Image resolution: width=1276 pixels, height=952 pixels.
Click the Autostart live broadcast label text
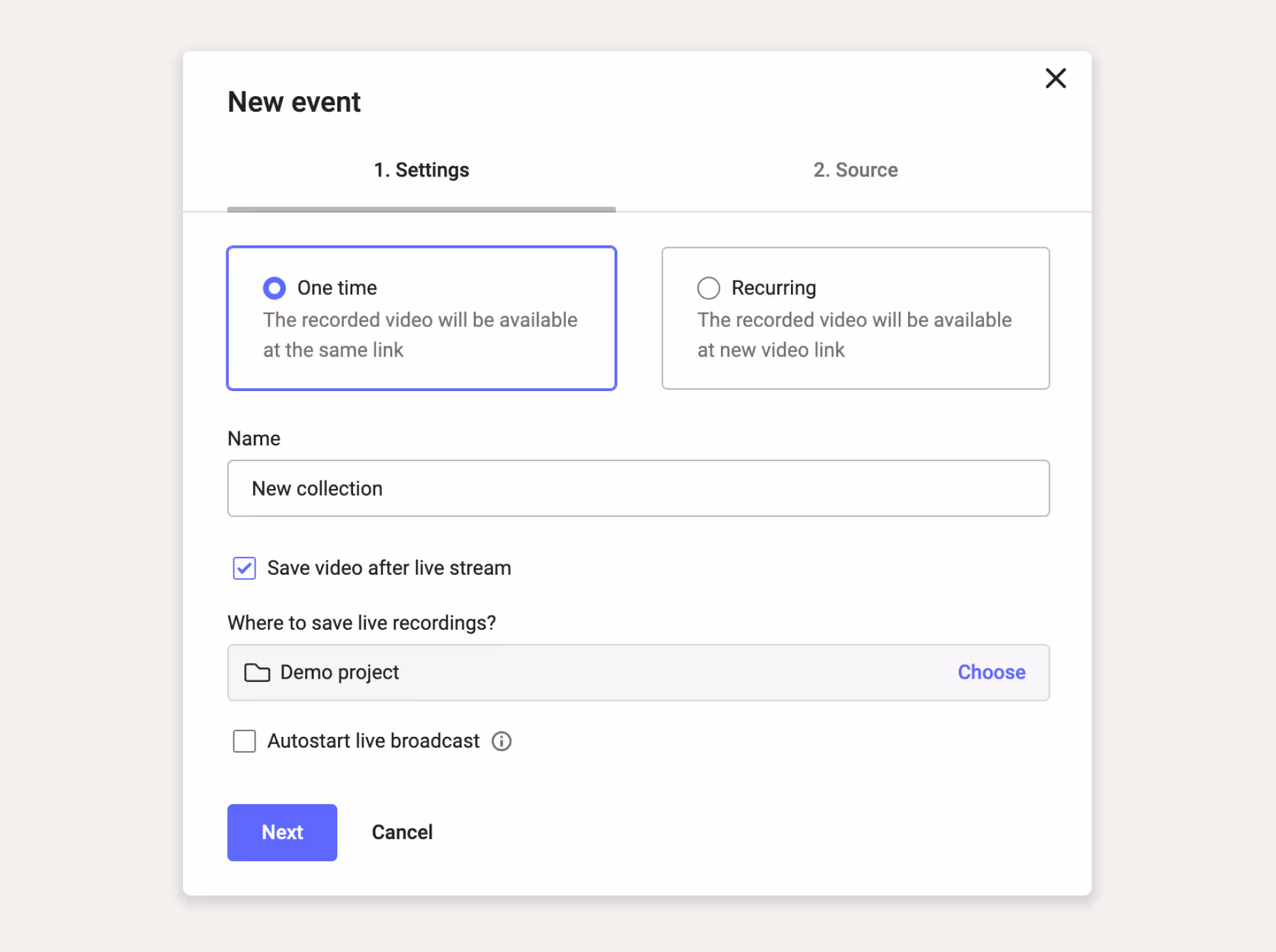pos(373,741)
